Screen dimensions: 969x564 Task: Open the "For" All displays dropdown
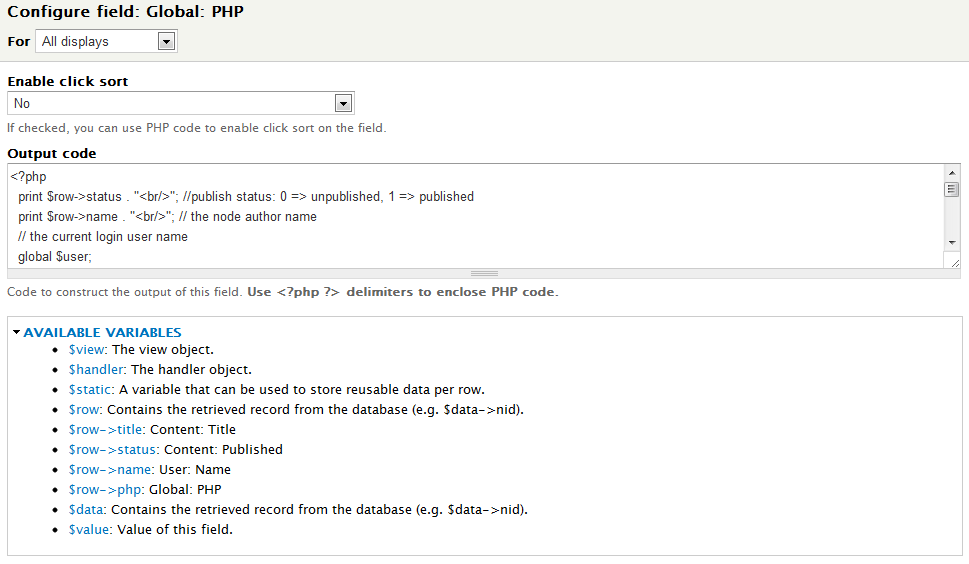click(106, 41)
